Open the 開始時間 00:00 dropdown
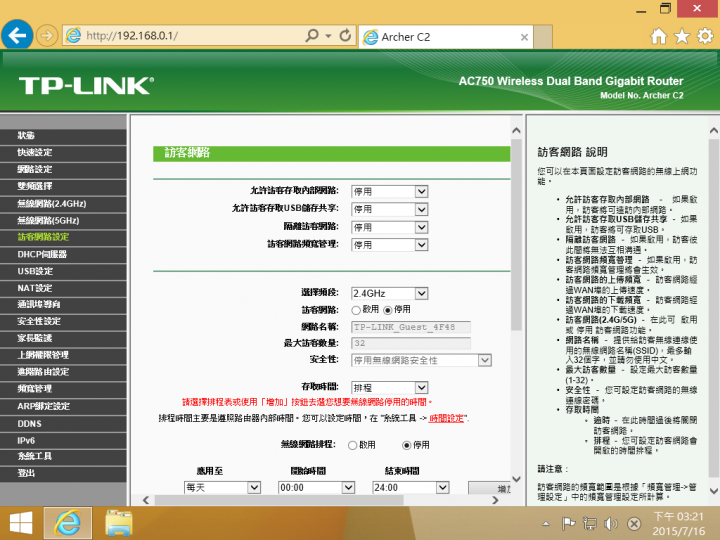The height and width of the screenshot is (540, 720). [316, 488]
